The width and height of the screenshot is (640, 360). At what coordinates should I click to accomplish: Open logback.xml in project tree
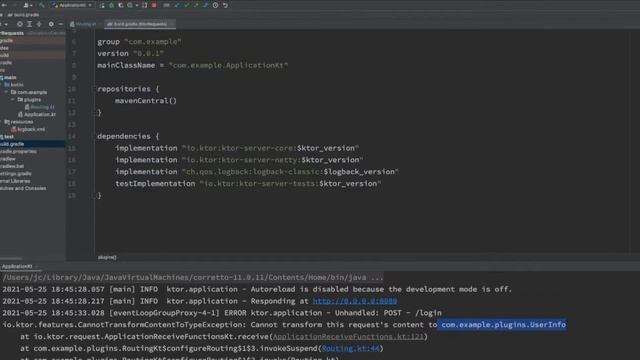point(28,129)
